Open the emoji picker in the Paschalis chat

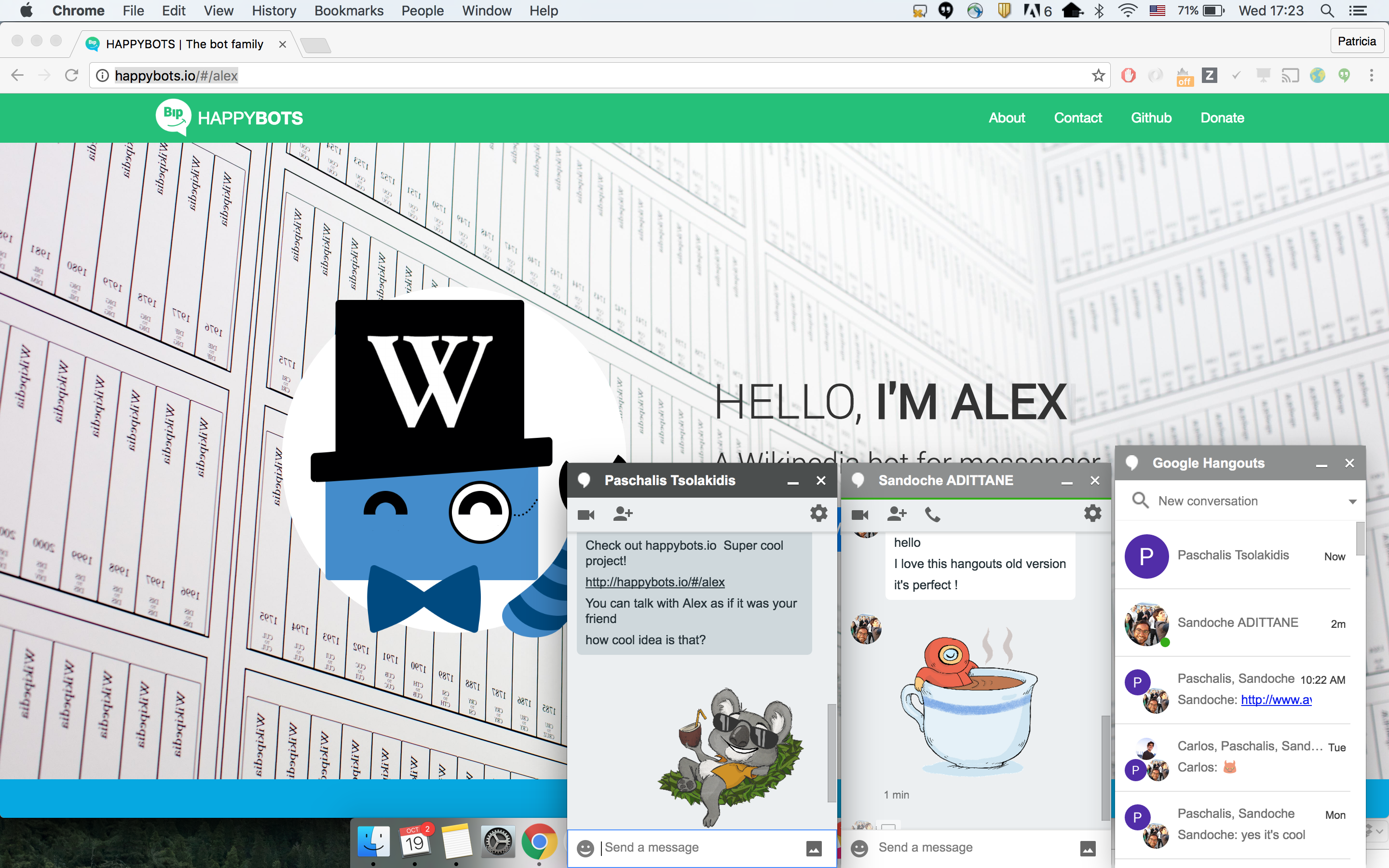(586, 848)
